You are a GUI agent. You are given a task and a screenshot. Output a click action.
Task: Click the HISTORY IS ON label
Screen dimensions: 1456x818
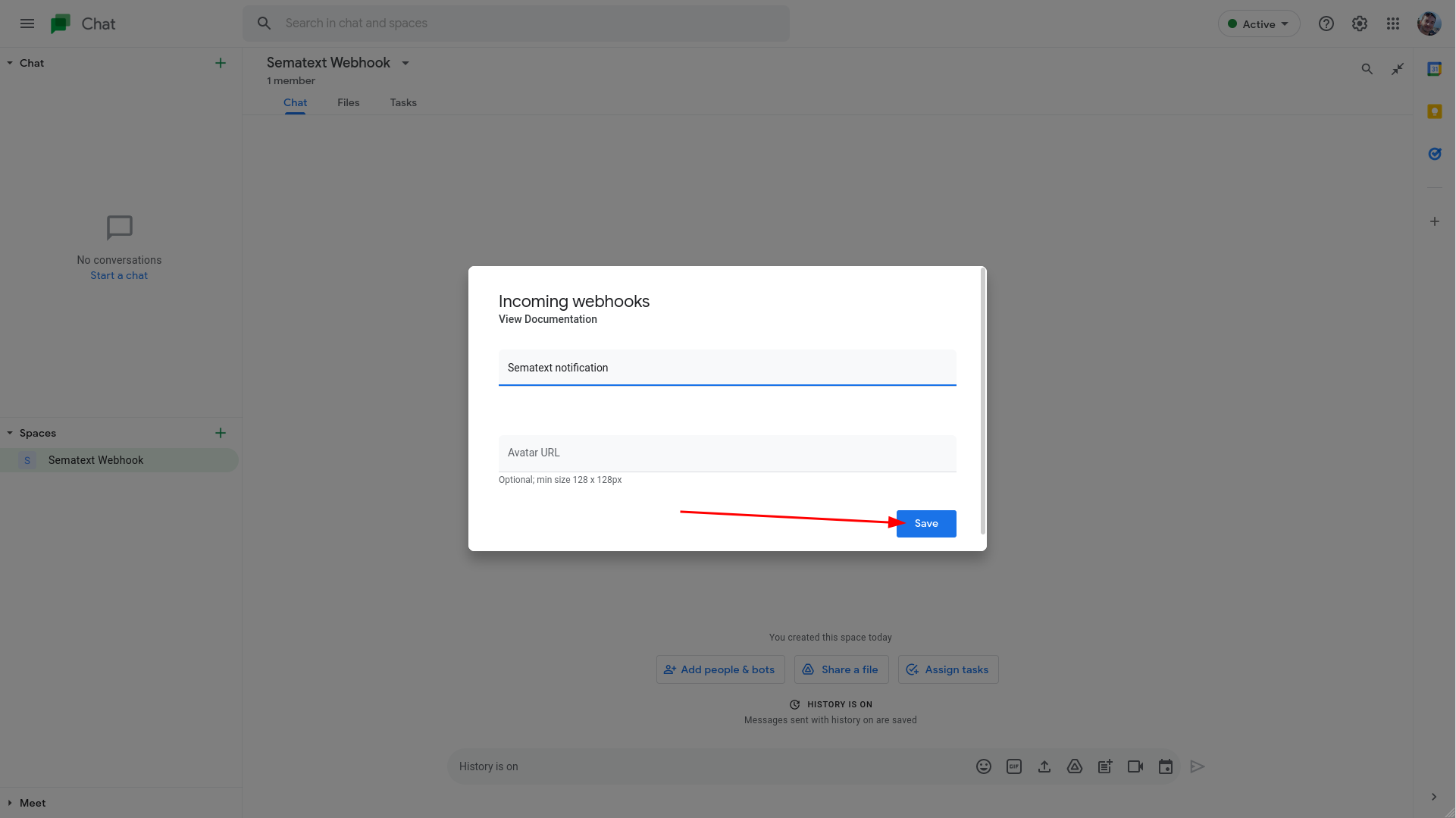839,704
